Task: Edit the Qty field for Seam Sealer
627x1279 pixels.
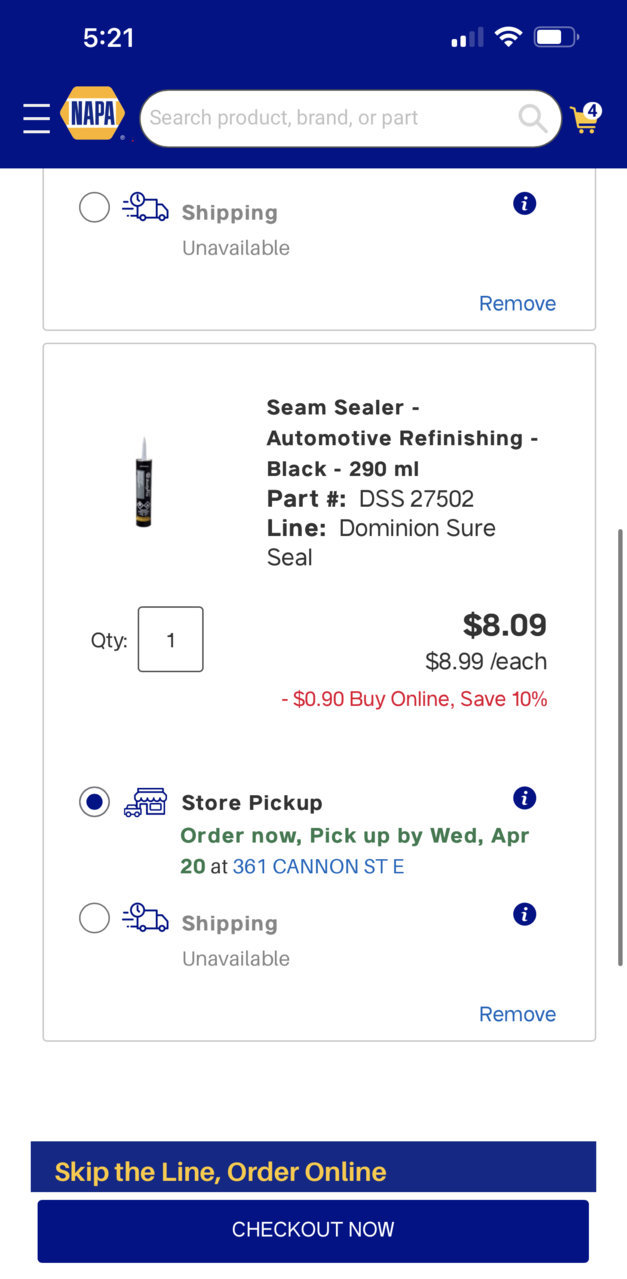Action: (170, 639)
